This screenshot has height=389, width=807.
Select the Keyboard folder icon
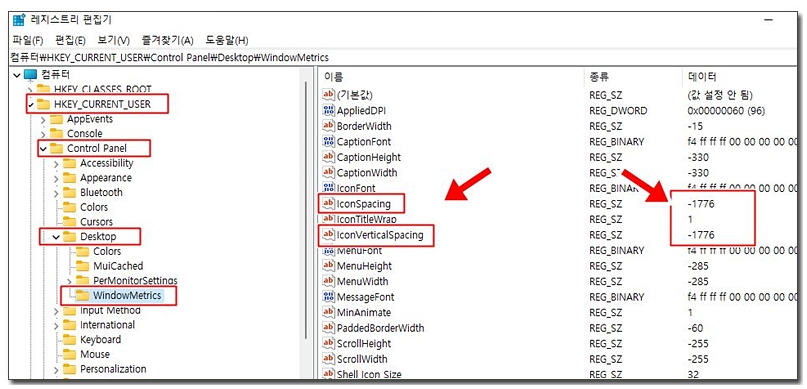(69, 340)
